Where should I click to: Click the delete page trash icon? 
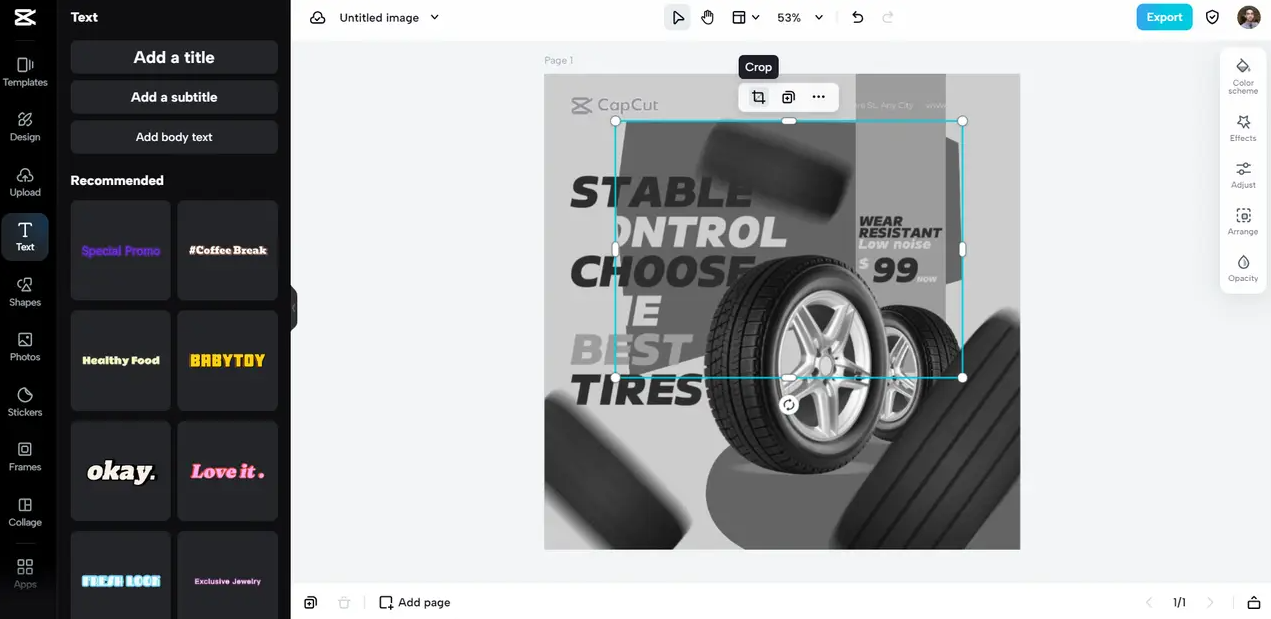tap(344, 602)
